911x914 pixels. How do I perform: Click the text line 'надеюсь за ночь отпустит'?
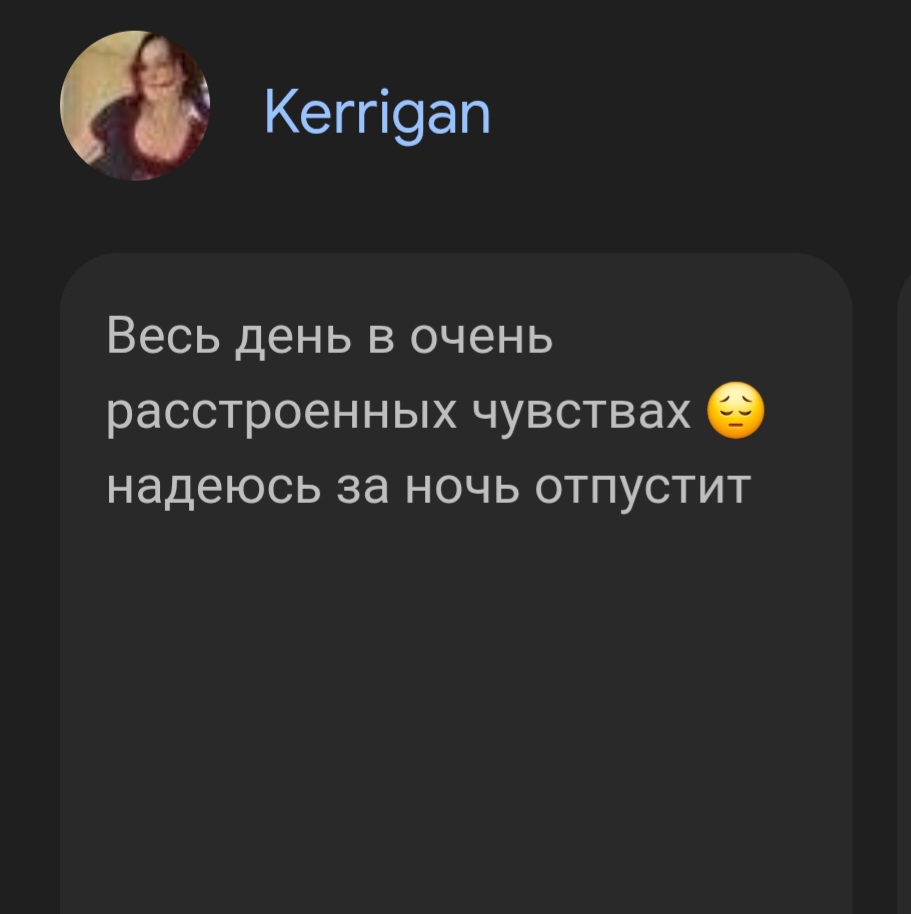coord(428,487)
